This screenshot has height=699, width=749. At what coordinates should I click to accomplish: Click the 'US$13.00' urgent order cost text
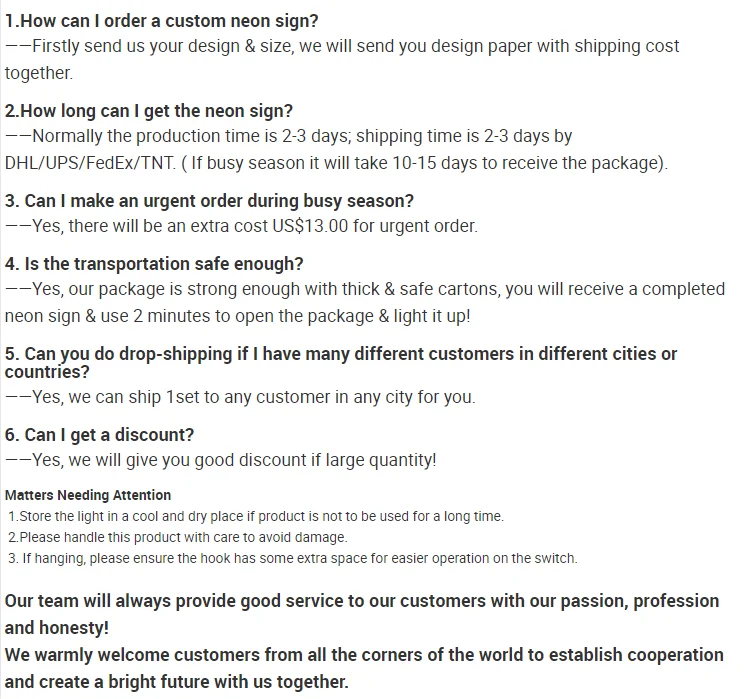click(310, 226)
